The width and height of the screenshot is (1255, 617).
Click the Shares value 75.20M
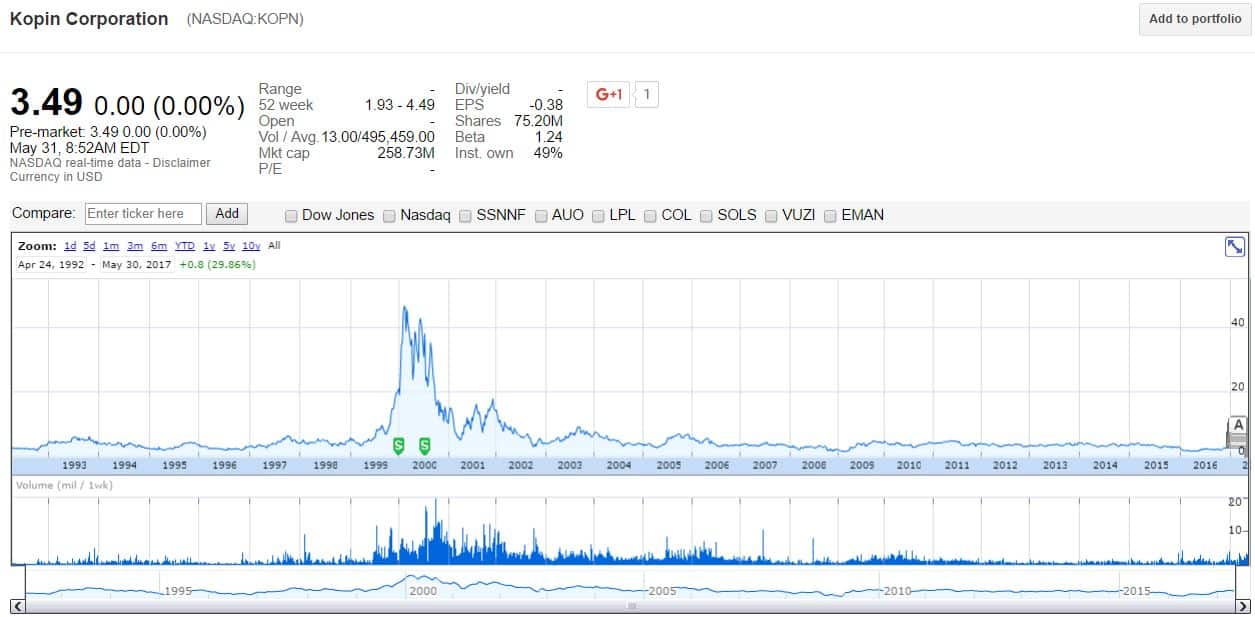538,121
